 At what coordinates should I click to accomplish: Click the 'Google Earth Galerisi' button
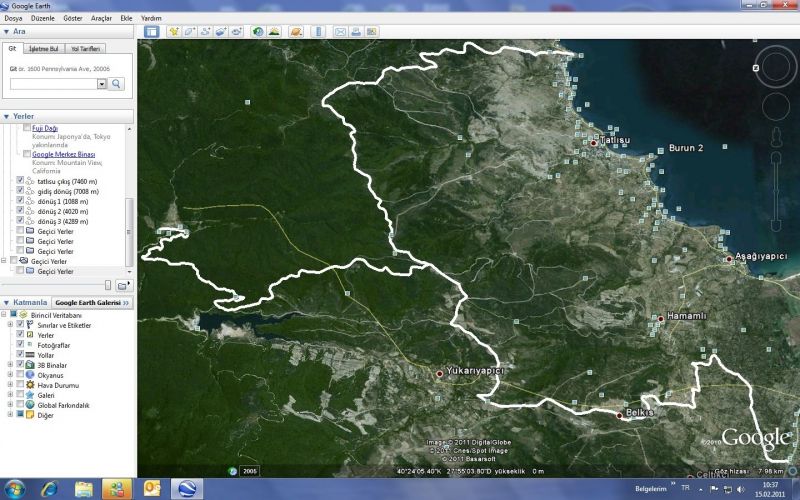[87, 302]
